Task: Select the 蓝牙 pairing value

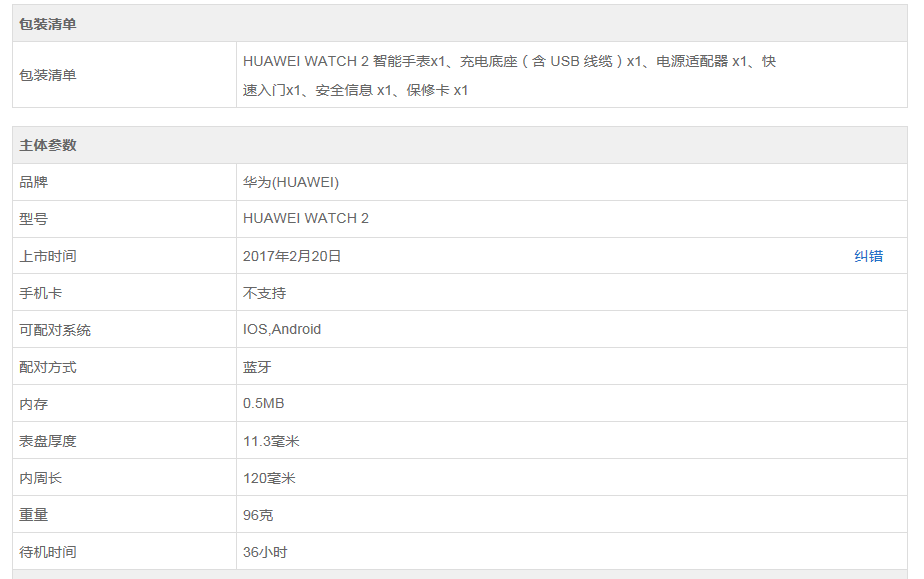Action: click(258, 367)
